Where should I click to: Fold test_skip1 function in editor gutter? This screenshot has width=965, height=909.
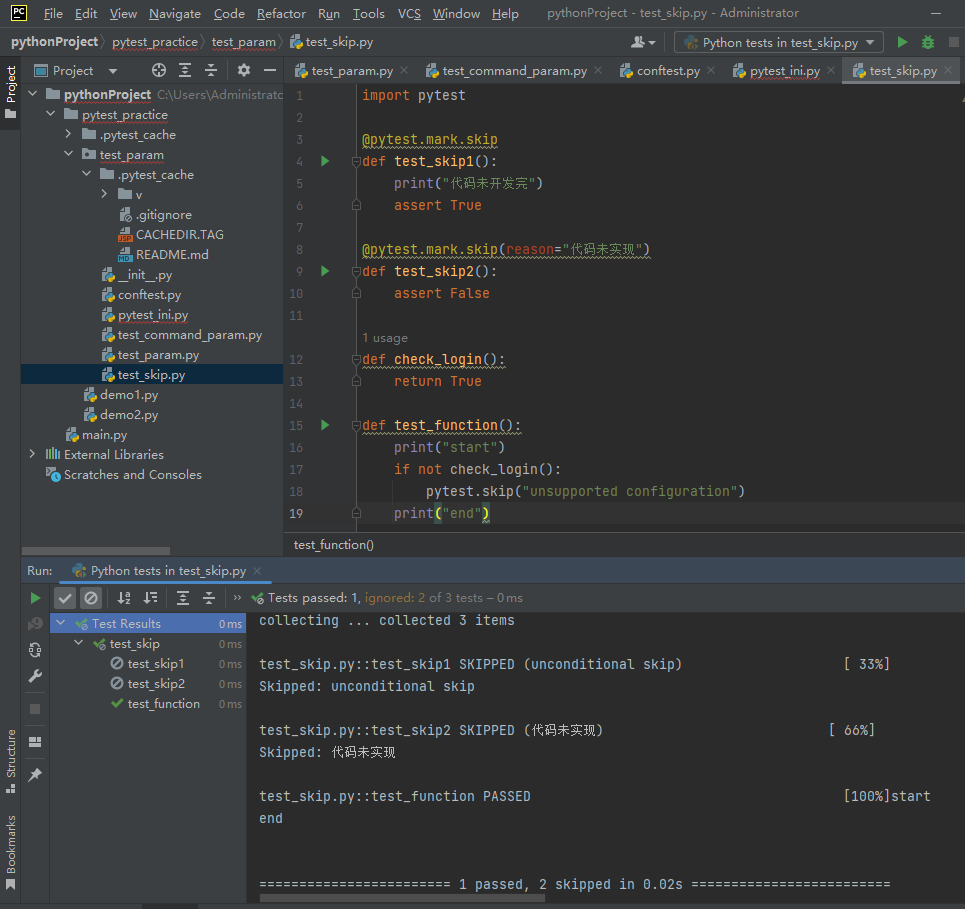[x=356, y=161]
